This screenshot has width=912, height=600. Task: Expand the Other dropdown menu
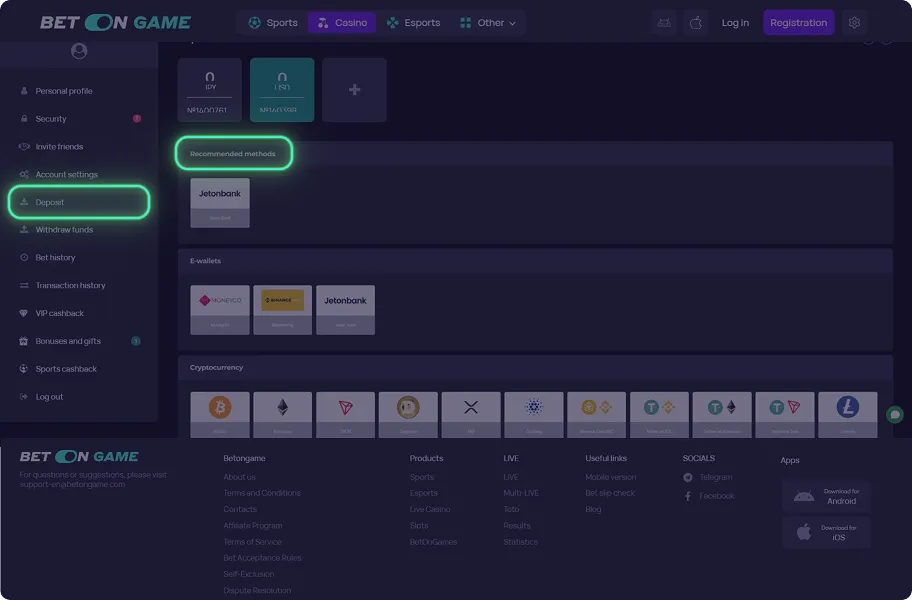[488, 23]
